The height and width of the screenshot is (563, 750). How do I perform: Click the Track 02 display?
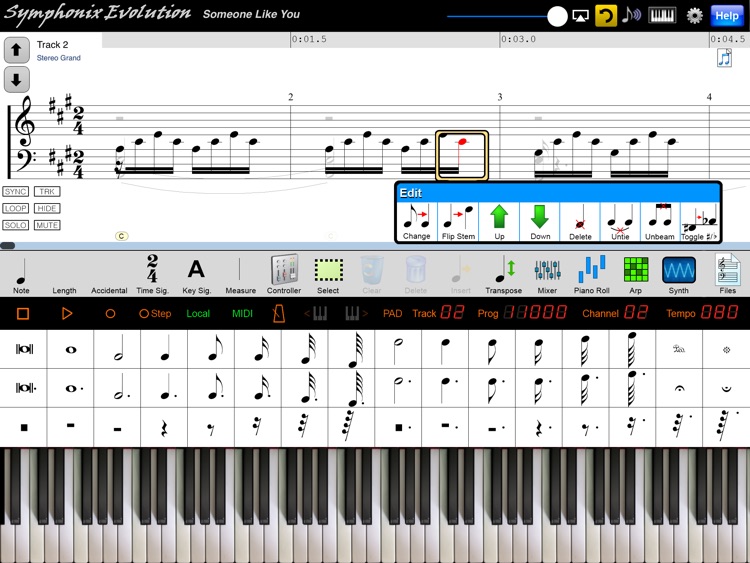[438, 313]
